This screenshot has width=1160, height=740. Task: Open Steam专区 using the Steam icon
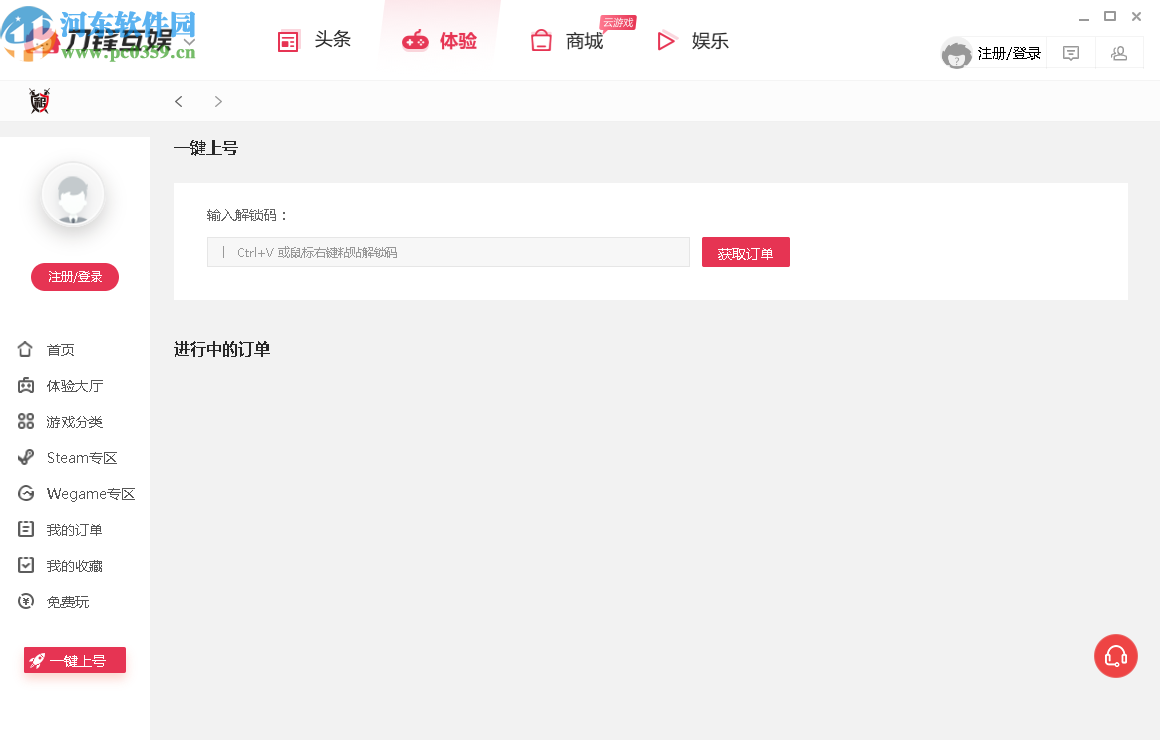point(26,457)
